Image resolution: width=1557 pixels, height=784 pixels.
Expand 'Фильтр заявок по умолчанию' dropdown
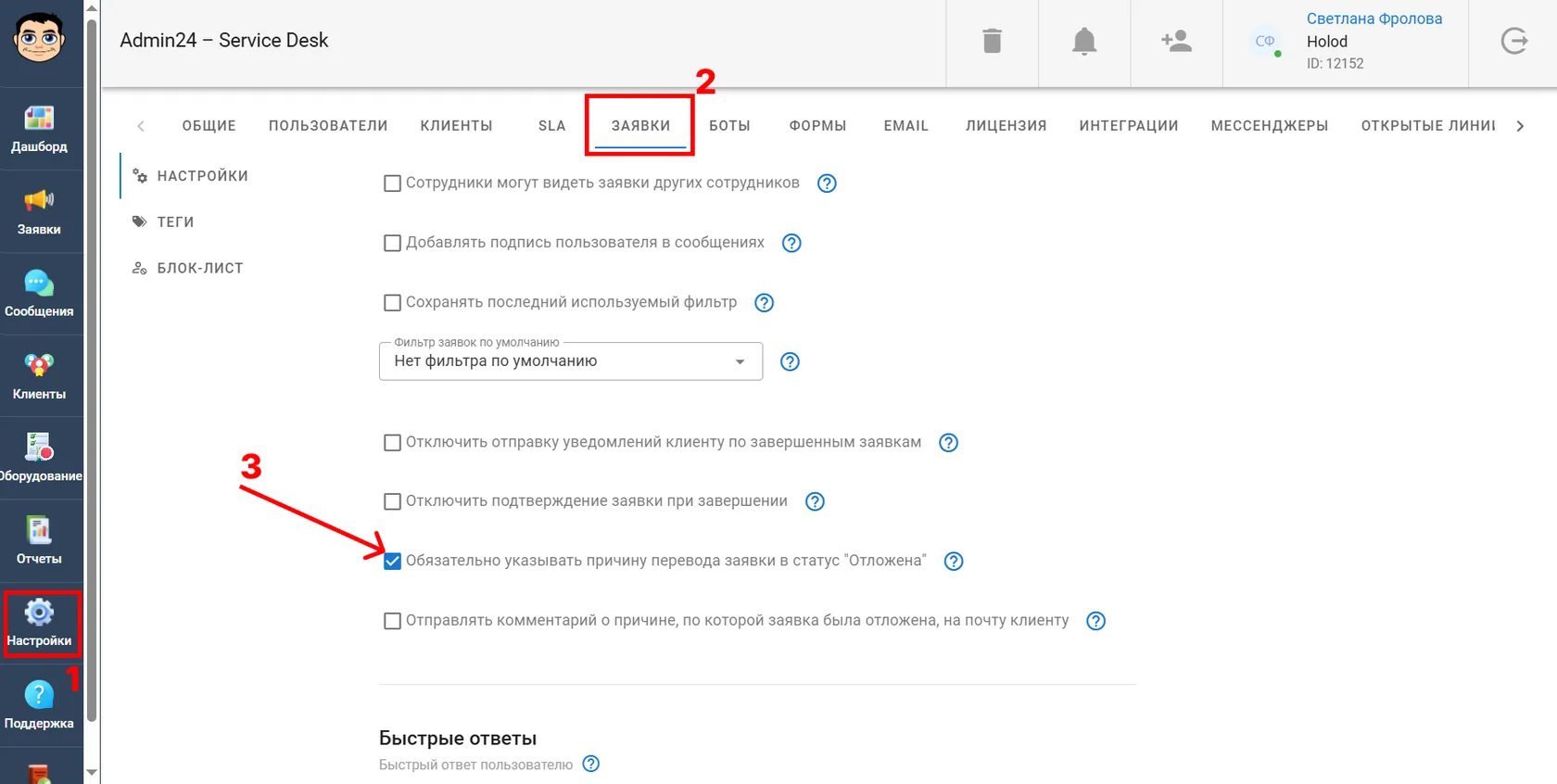coord(571,361)
